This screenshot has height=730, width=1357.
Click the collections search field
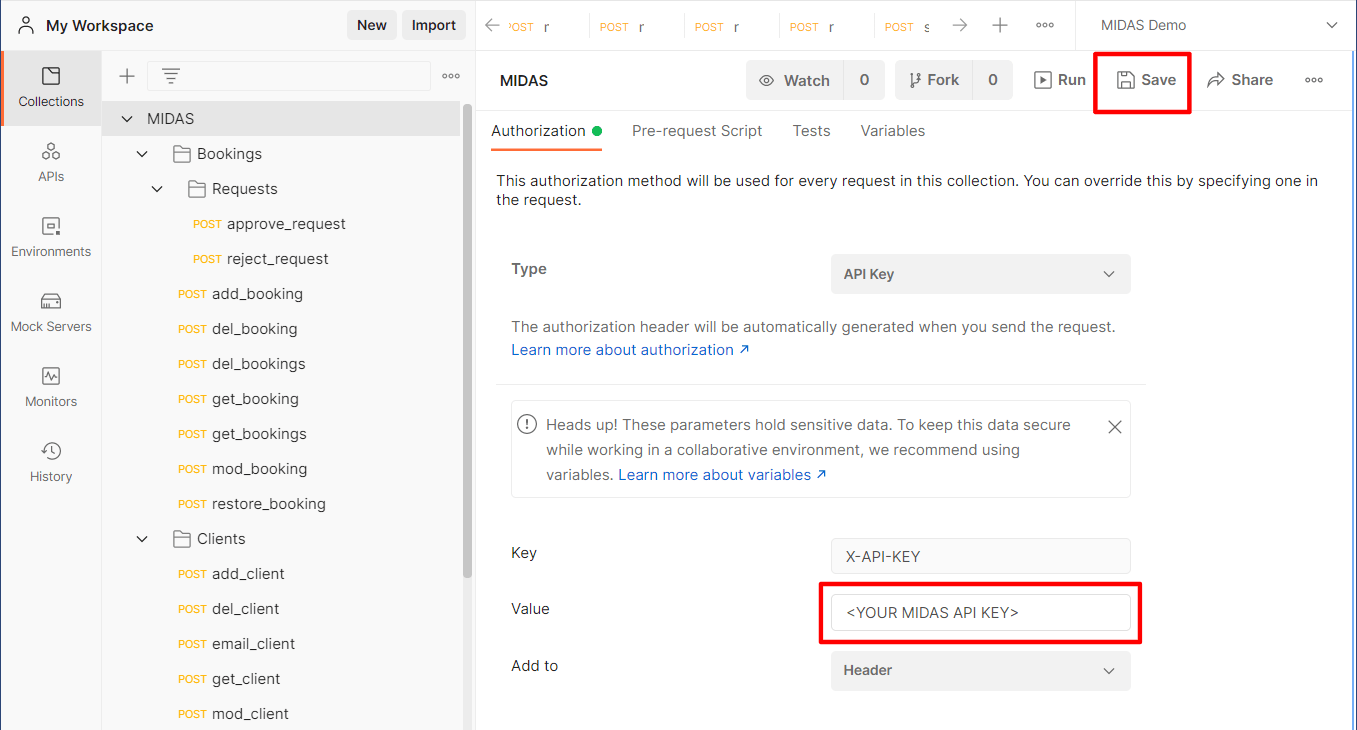coord(289,76)
